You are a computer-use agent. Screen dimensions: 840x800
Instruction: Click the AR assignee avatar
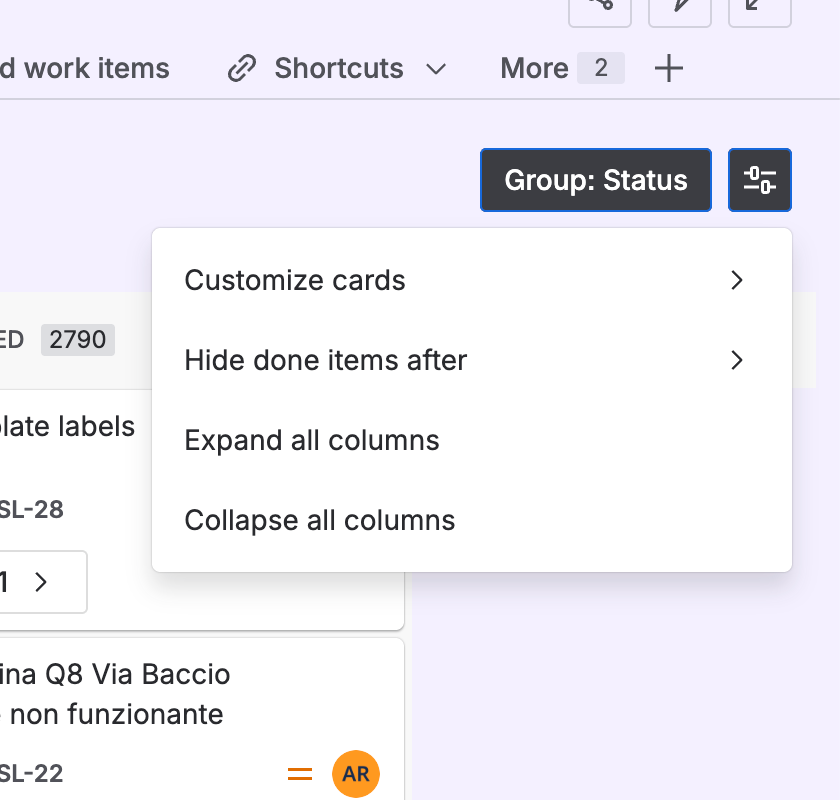pyautogui.click(x=356, y=774)
